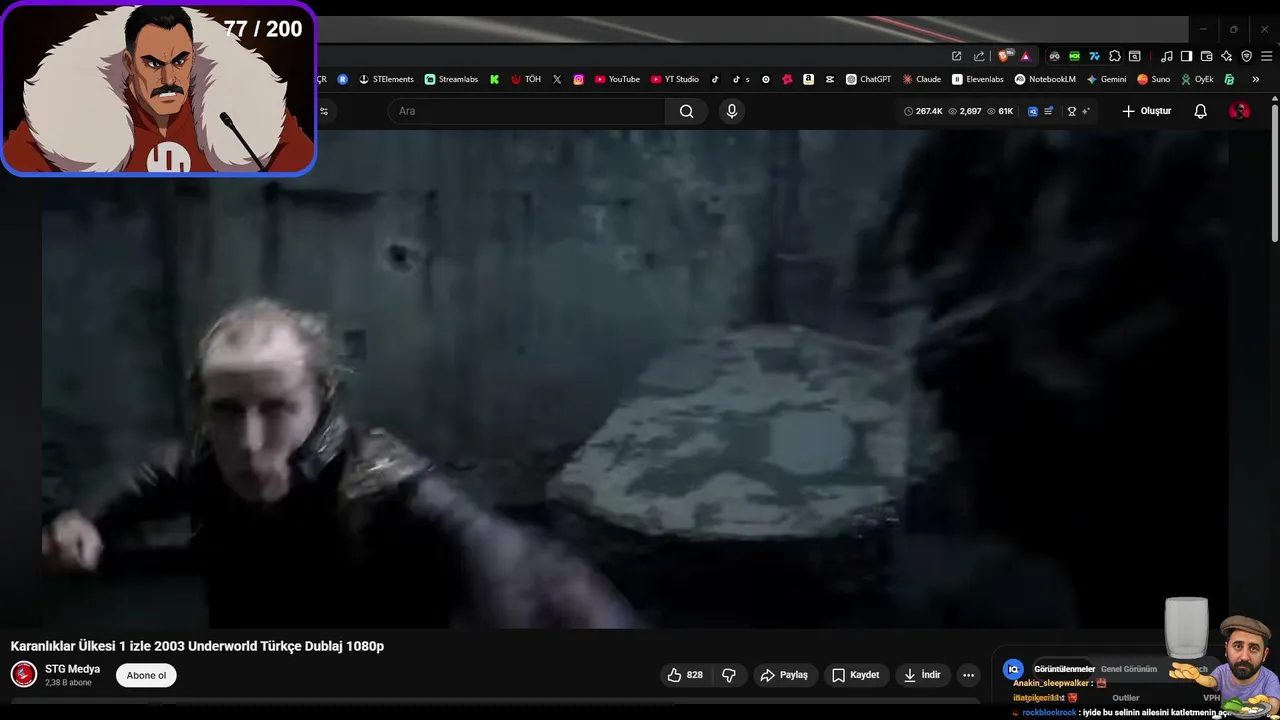Click the Abone ol subscribe button

(146, 675)
